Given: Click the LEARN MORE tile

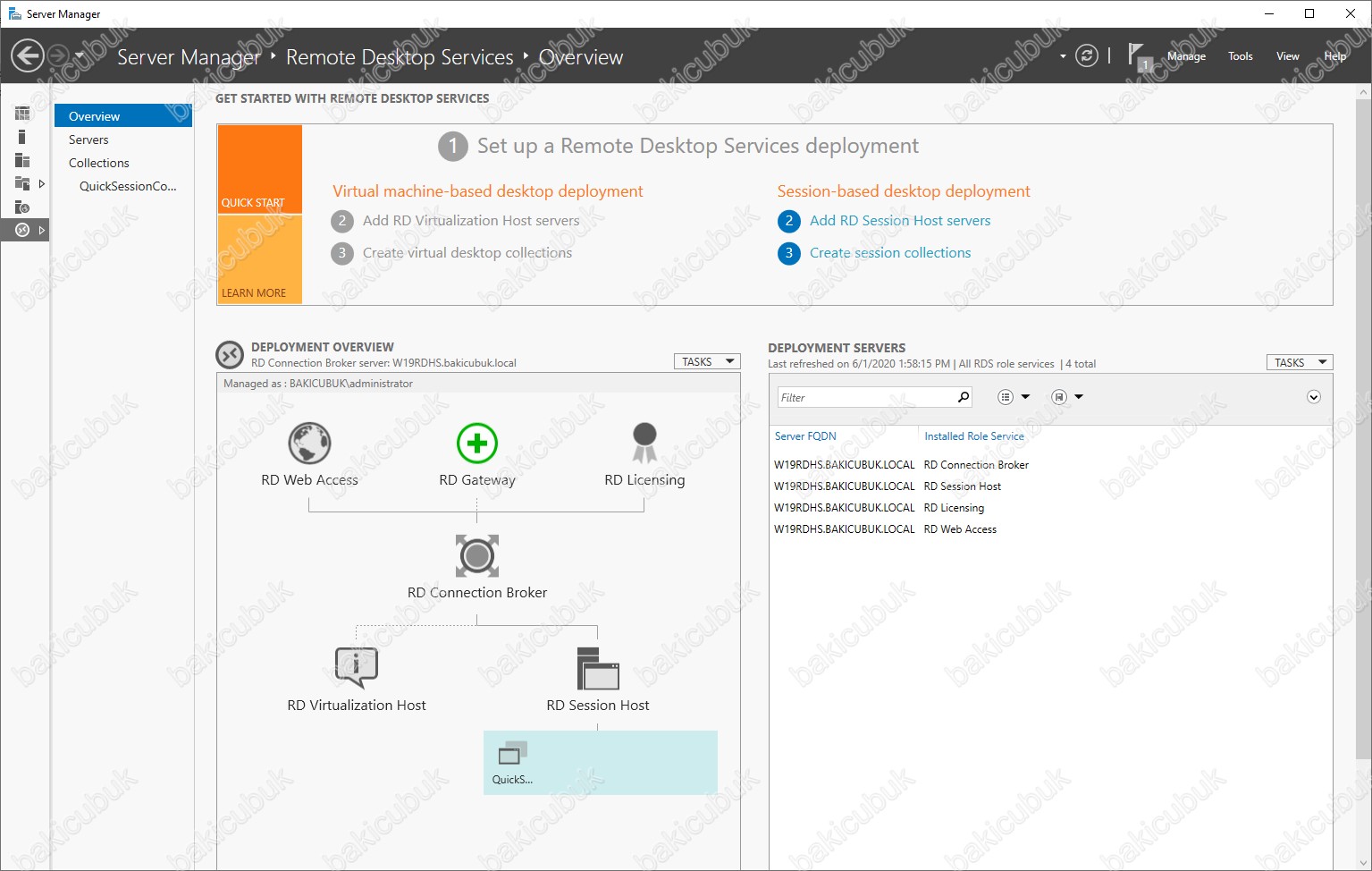Looking at the screenshot, I should pyautogui.click(x=259, y=259).
